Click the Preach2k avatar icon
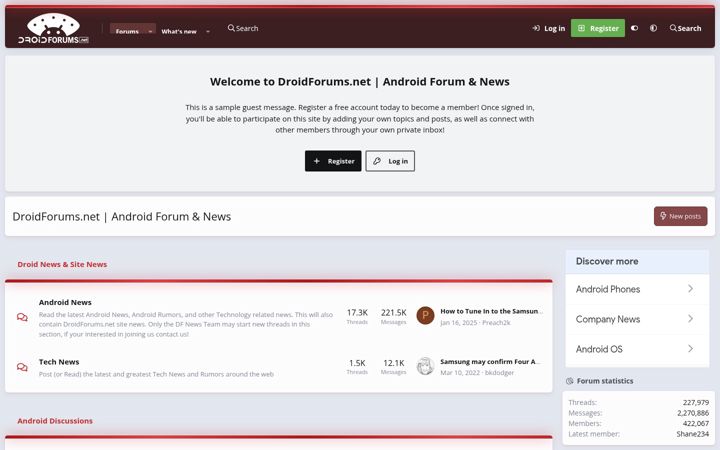 pyautogui.click(x=425, y=315)
